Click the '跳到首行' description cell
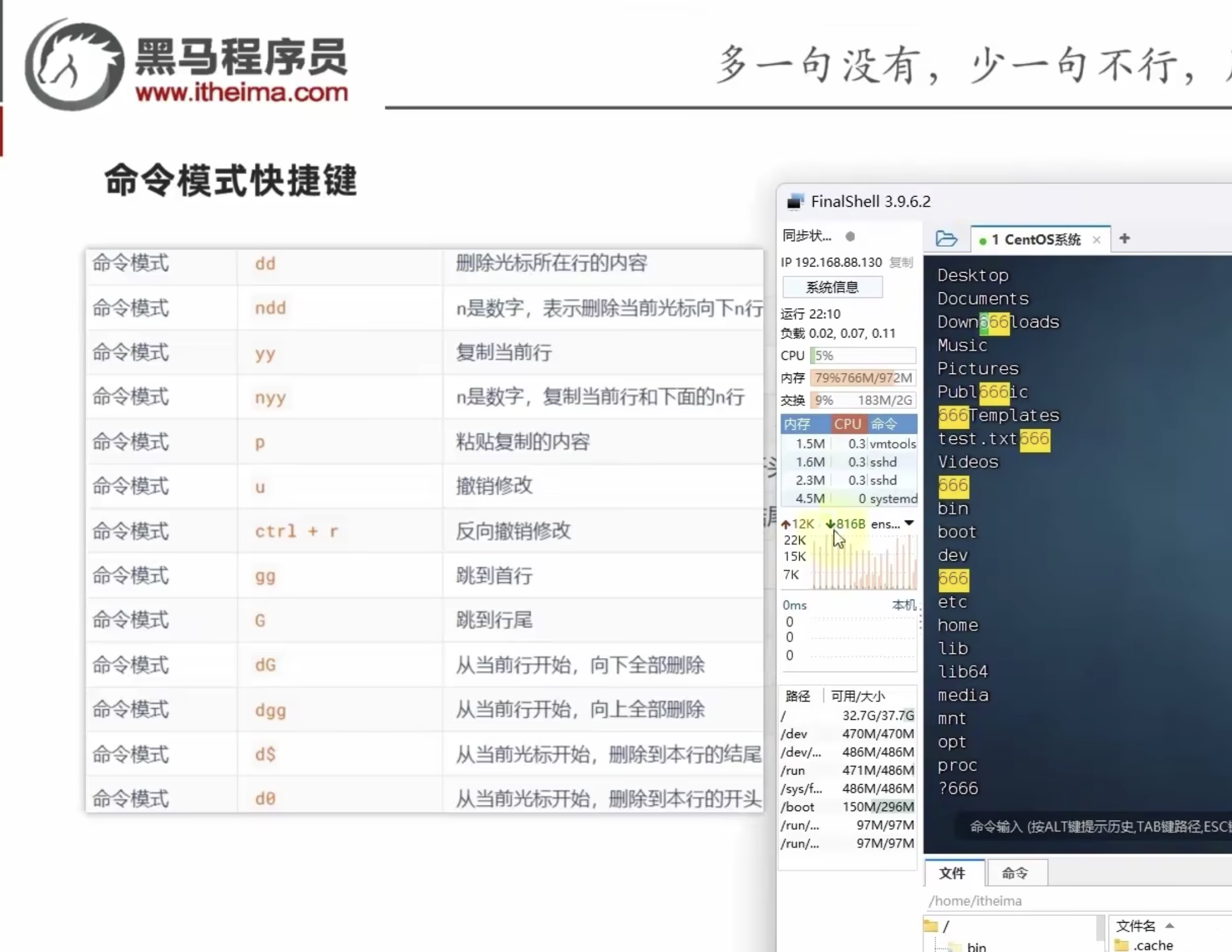1232x952 pixels. (603, 575)
